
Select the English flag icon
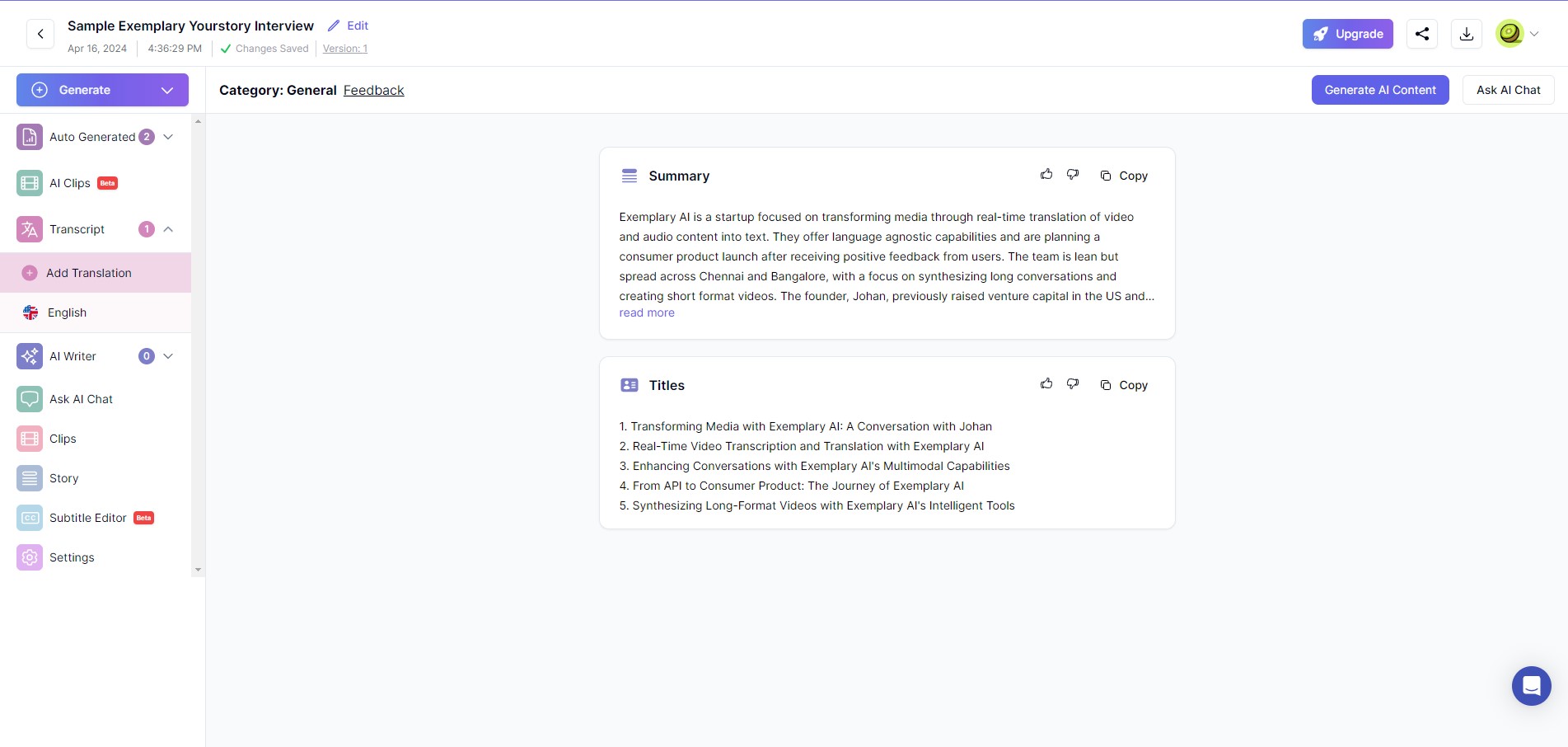[30, 312]
